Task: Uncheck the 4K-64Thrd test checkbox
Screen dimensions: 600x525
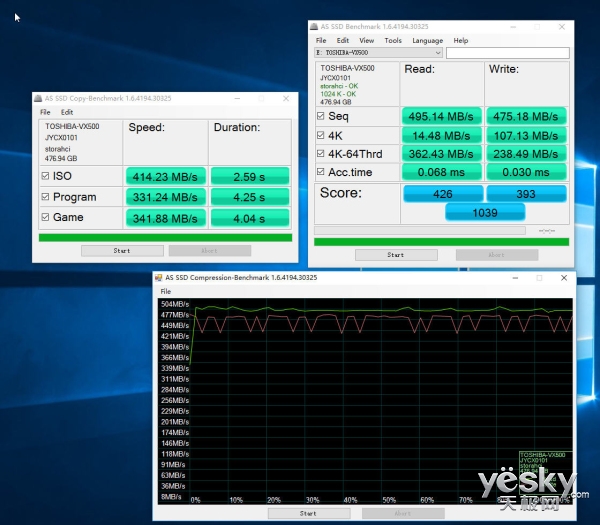Action: 320,153
